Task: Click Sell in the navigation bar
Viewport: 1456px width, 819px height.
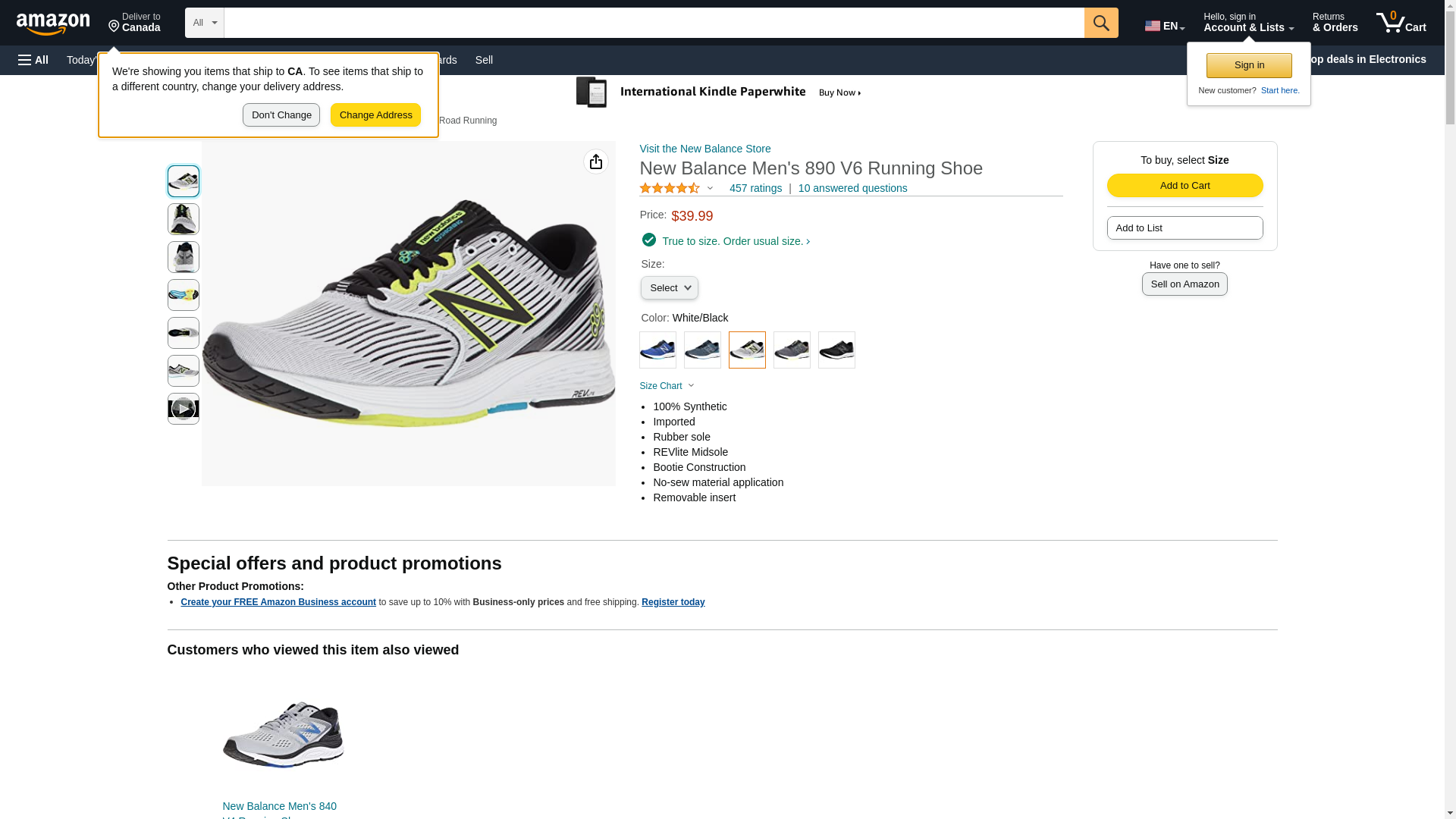Action: [484, 60]
